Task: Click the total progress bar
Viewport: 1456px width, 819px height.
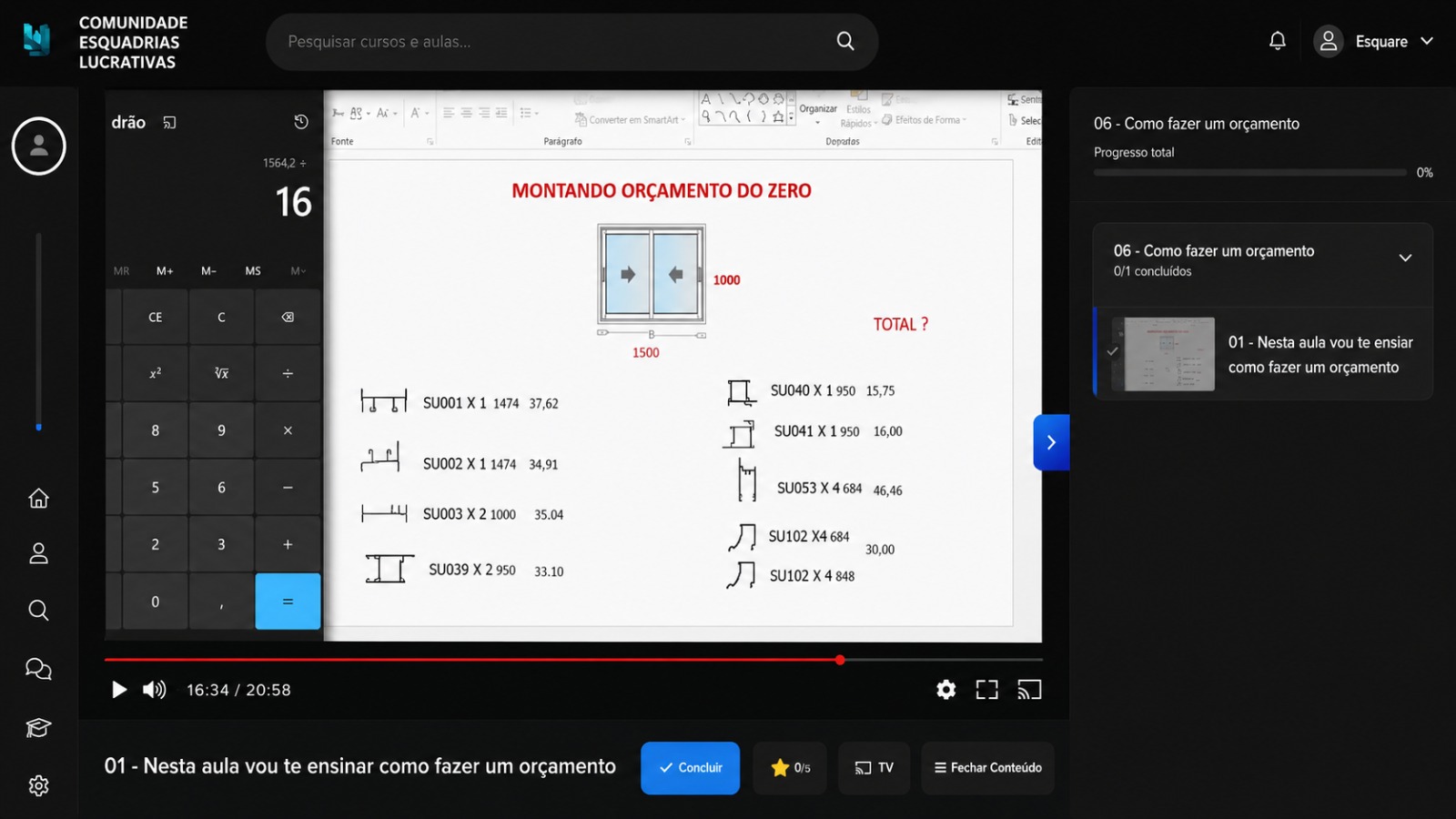Action: tap(1250, 172)
